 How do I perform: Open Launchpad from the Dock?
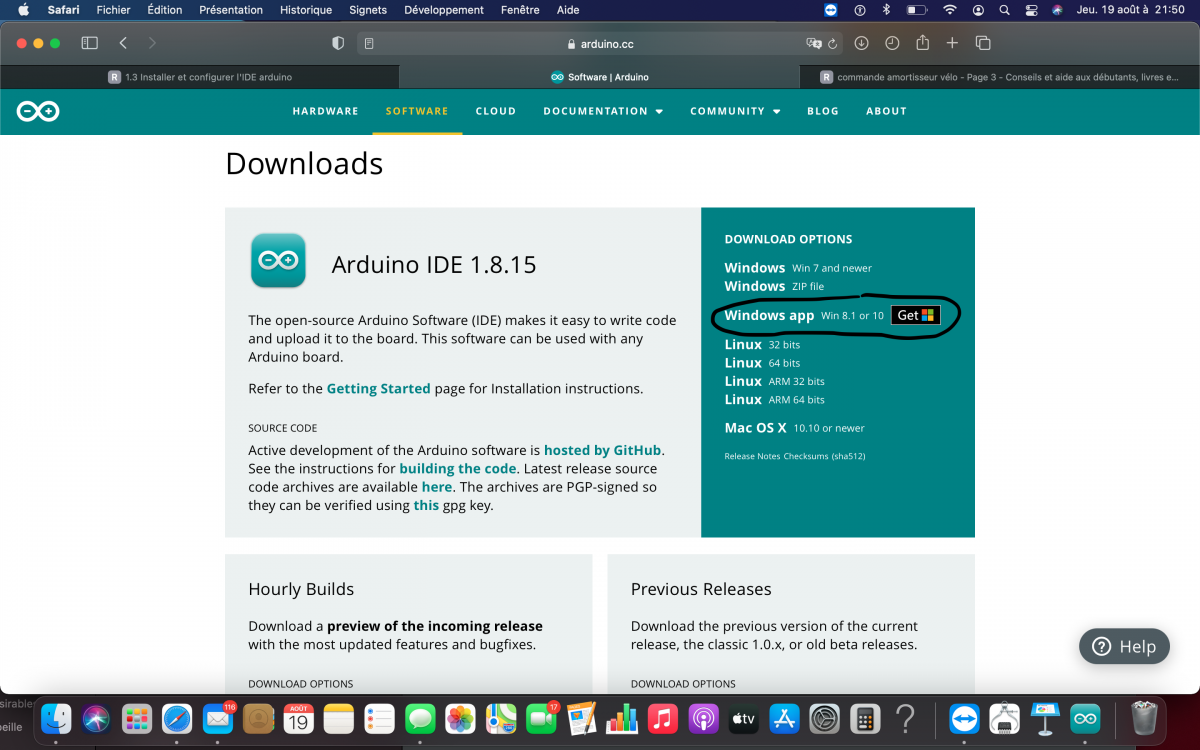pos(137,718)
